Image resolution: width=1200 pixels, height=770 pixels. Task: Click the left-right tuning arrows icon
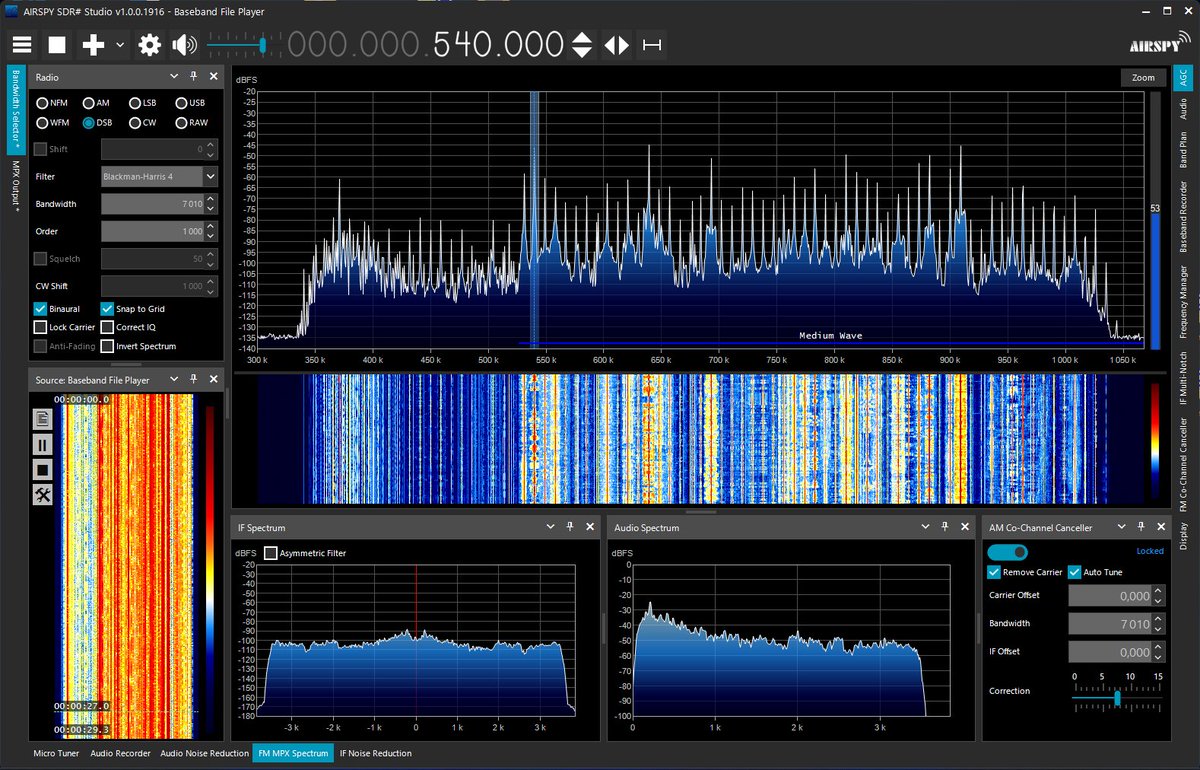click(617, 45)
